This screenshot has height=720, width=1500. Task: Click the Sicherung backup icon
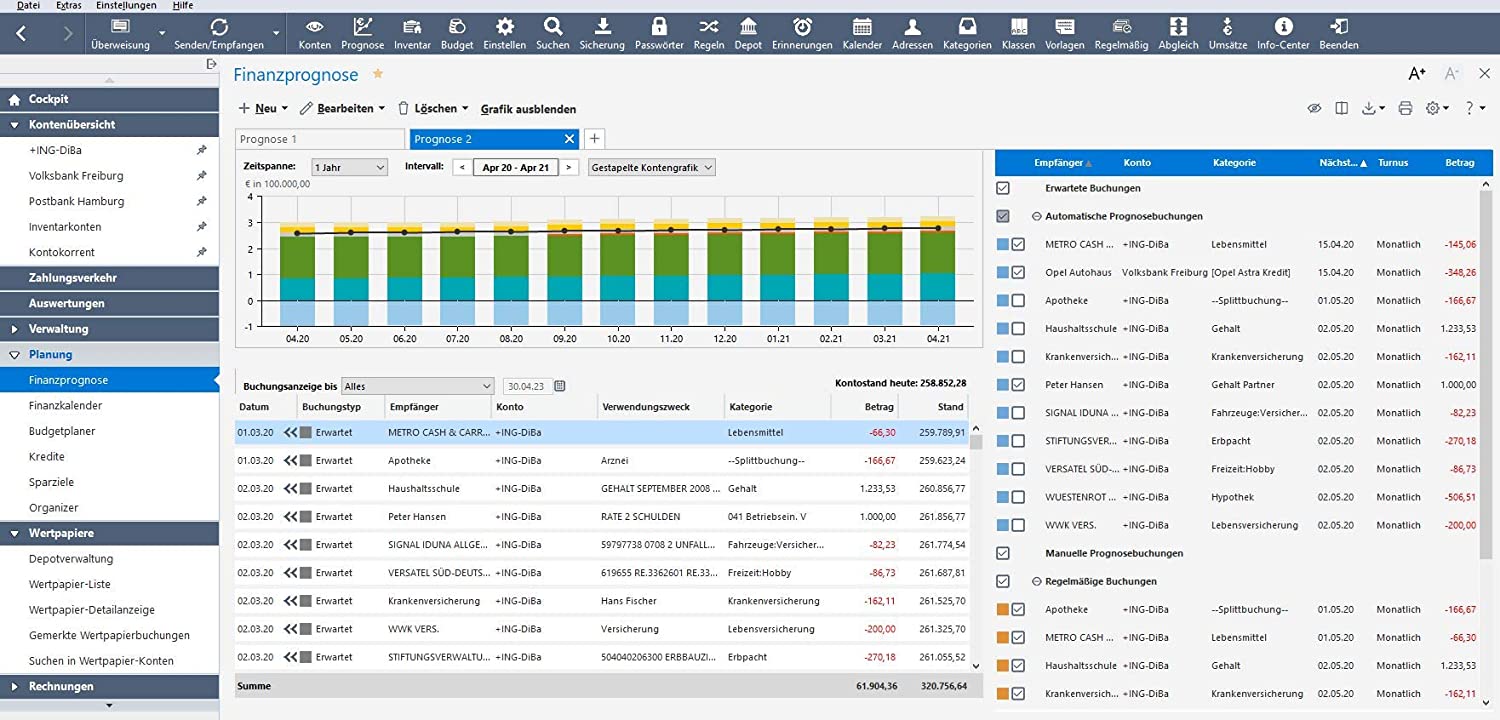click(x=602, y=27)
